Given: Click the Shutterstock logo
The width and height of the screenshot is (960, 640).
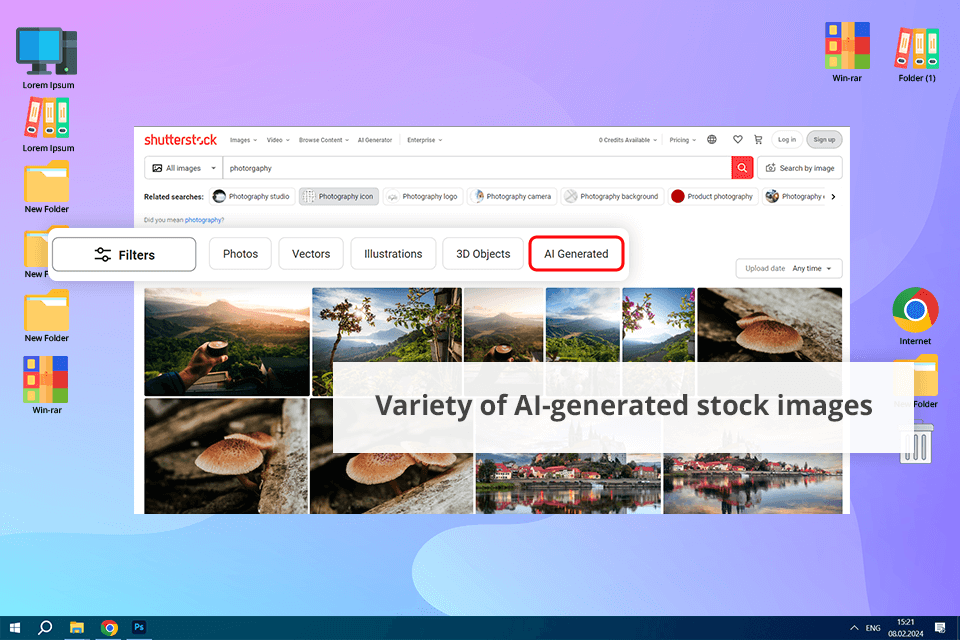Looking at the screenshot, I should 180,140.
